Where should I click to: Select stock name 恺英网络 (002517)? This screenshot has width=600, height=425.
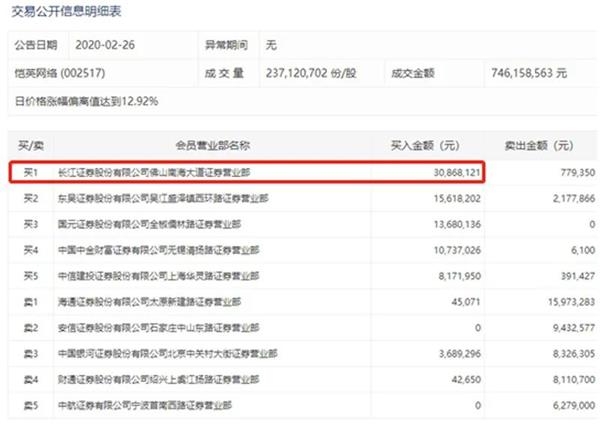tap(60, 73)
